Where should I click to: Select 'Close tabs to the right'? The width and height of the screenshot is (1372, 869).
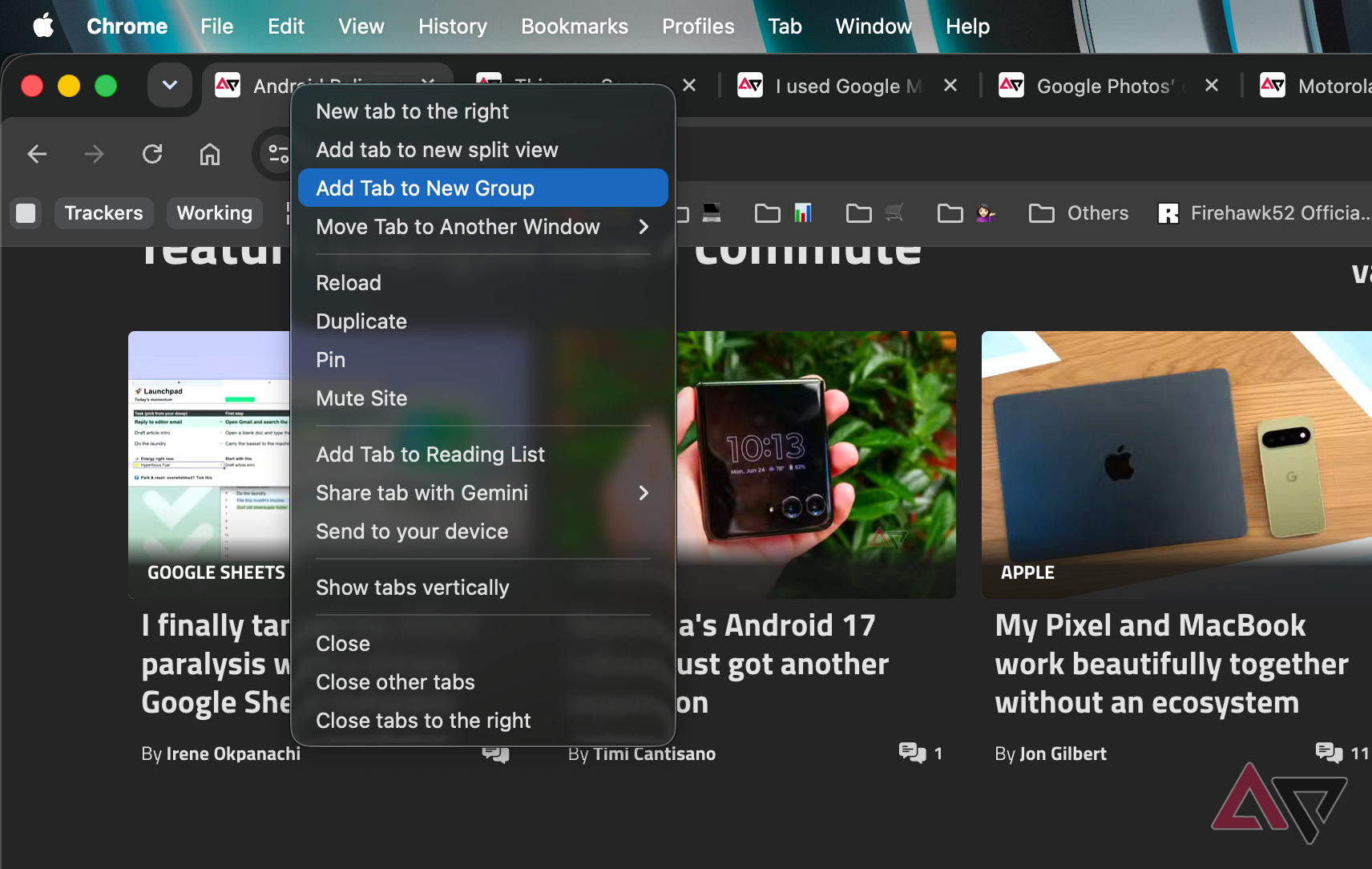click(482, 721)
